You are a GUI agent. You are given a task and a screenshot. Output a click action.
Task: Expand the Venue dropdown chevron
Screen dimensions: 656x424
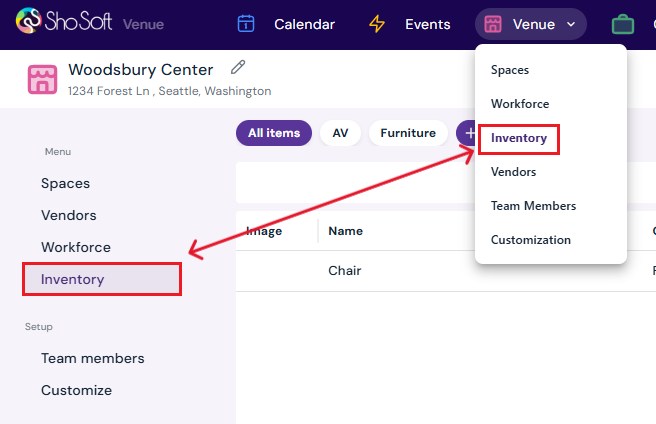coord(571,24)
